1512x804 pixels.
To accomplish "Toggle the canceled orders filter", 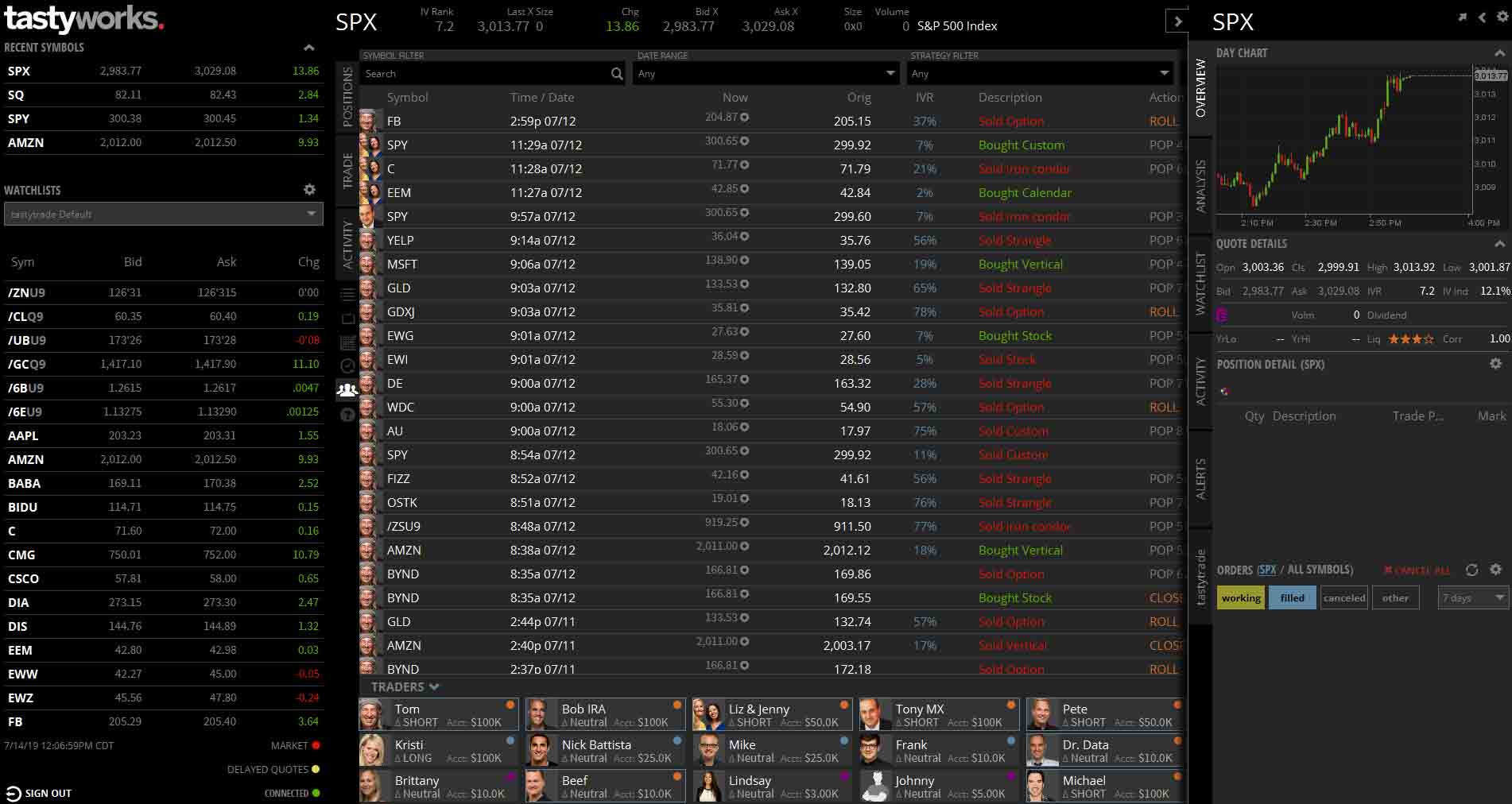I will point(1344,598).
